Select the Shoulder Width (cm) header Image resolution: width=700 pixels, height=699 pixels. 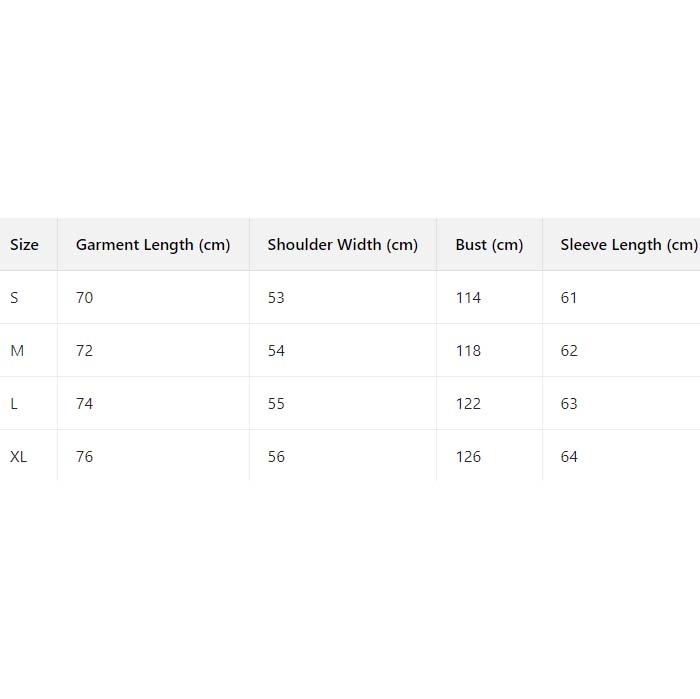[342, 245]
